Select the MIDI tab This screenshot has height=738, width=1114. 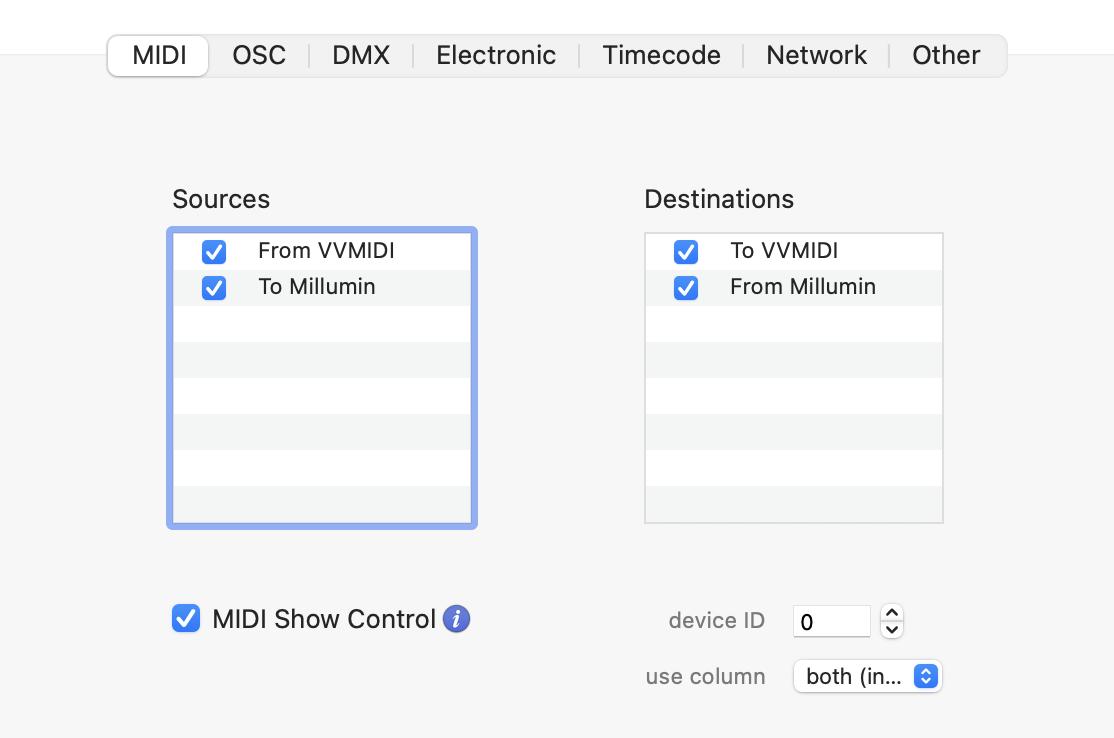[x=159, y=55]
